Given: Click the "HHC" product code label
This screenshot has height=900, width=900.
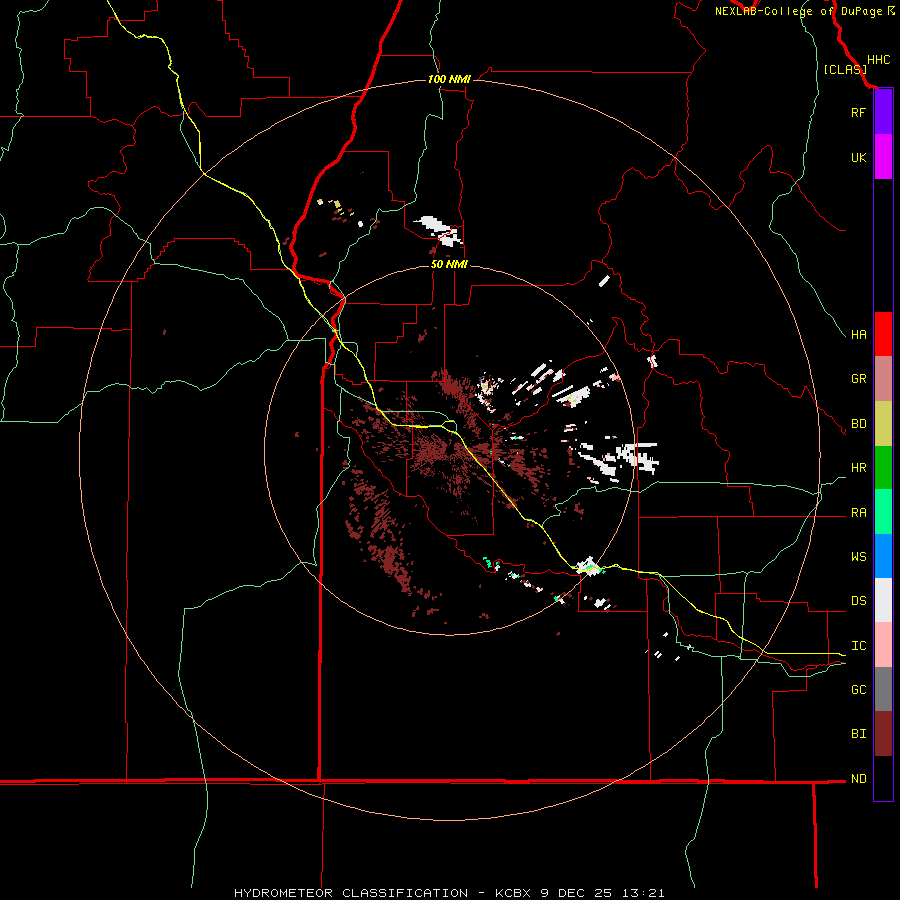Looking at the screenshot, I should pyautogui.click(x=878, y=60).
